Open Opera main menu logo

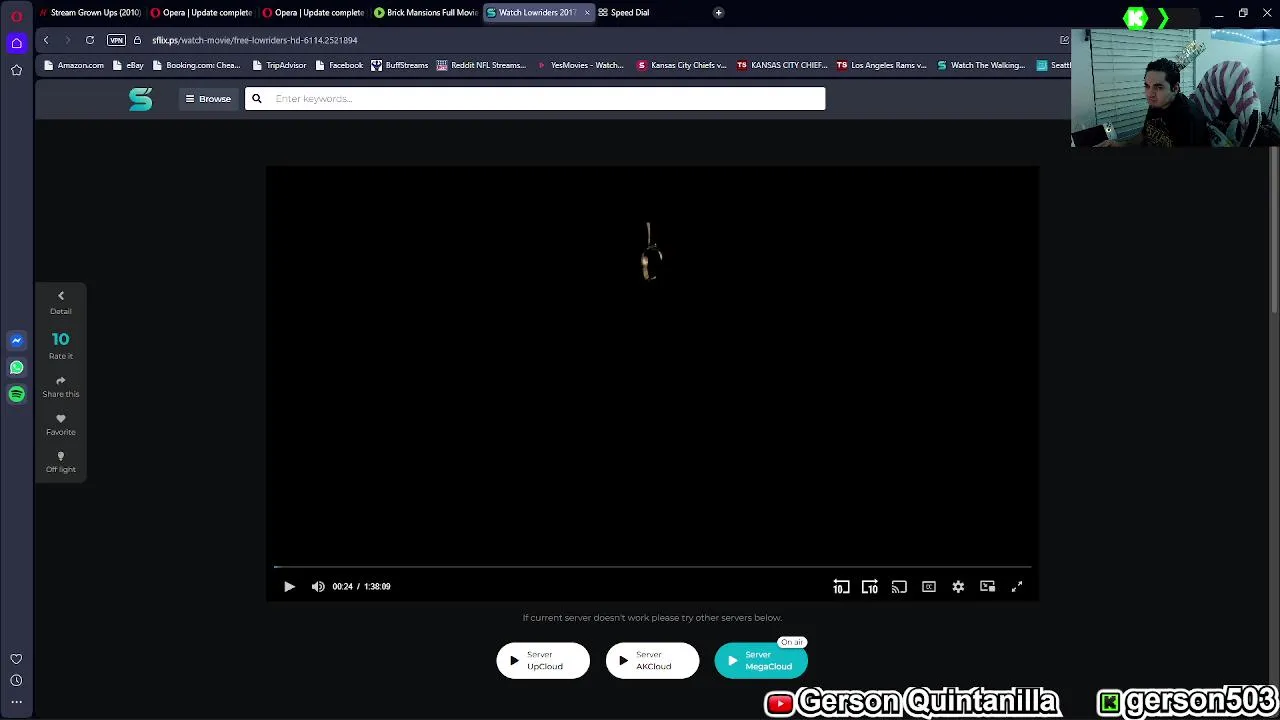click(16, 16)
